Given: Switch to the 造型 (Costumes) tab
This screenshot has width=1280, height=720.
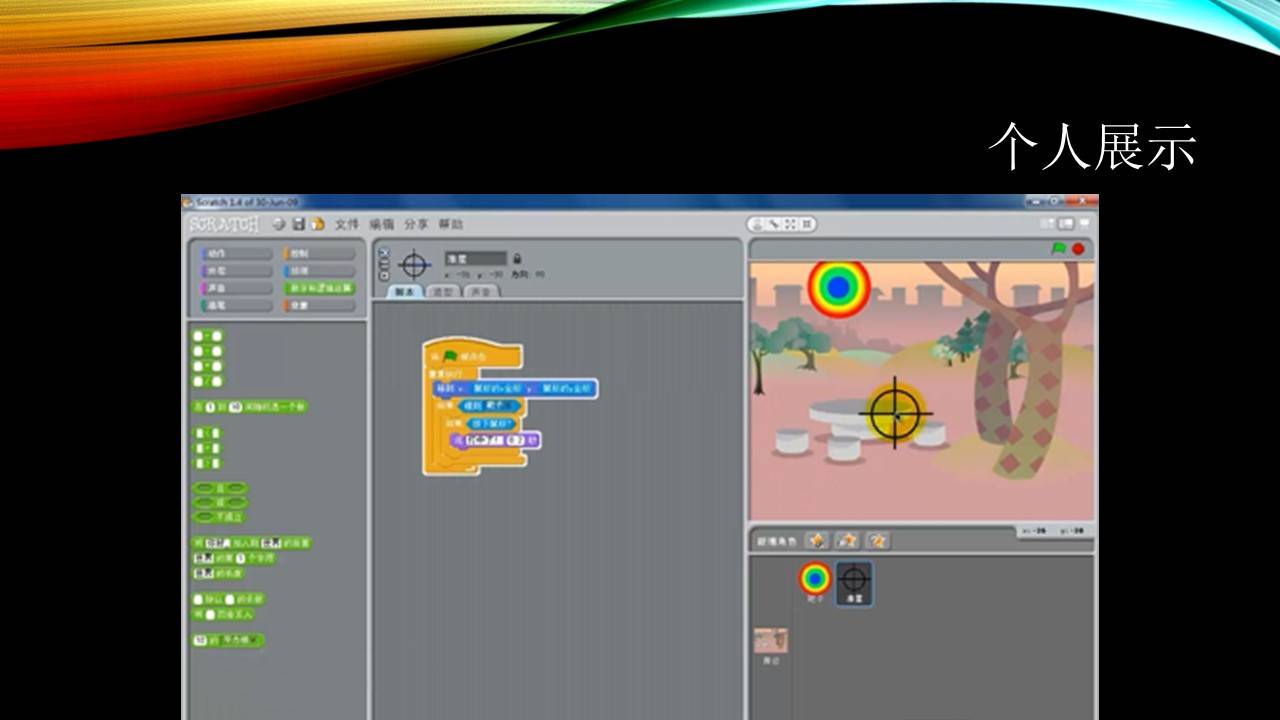Looking at the screenshot, I should 443,292.
